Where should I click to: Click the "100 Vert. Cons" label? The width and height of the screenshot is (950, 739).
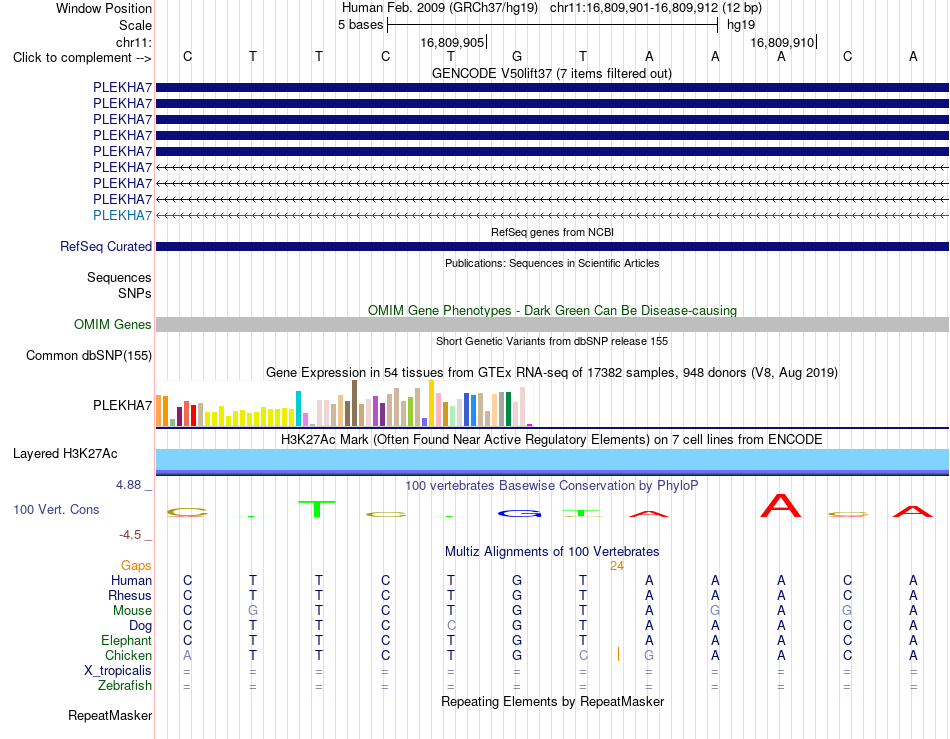click(56, 509)
